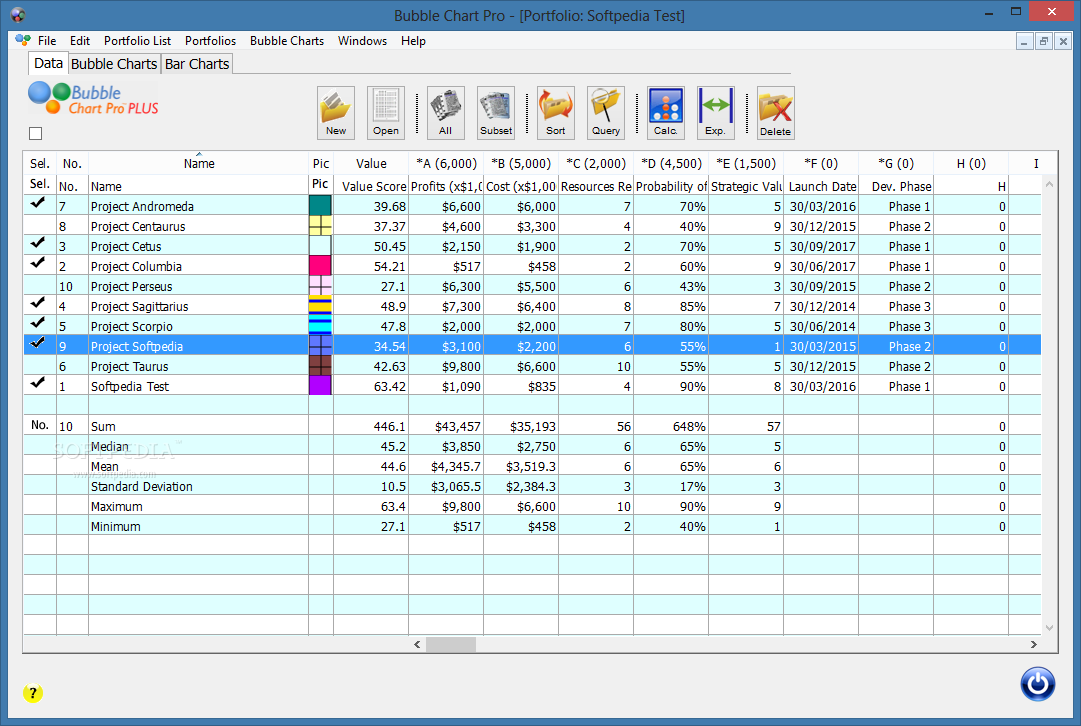
Task: Sort by the Name column header
Action: [x=199, y=163]
